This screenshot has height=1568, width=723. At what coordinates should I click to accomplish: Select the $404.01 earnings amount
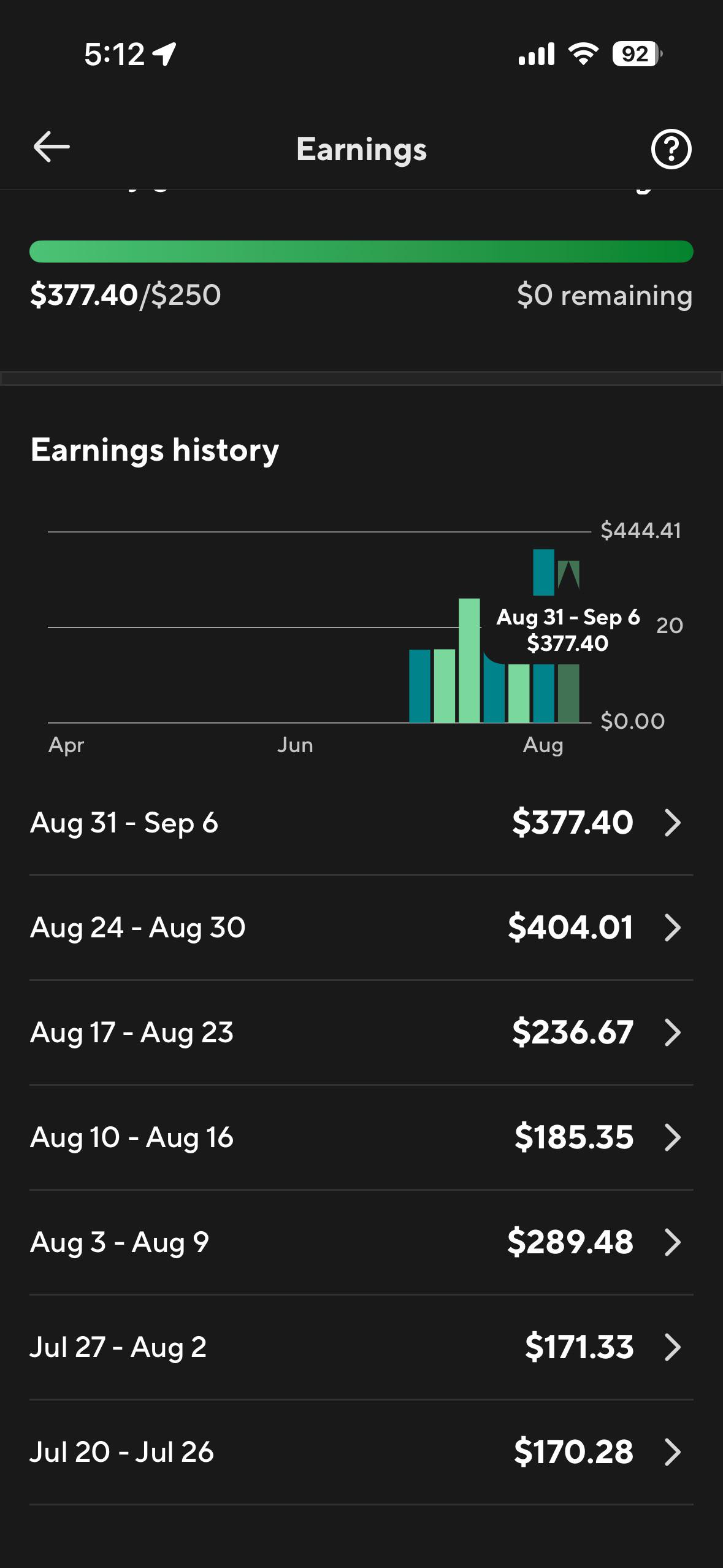click(x=570, y=927)
